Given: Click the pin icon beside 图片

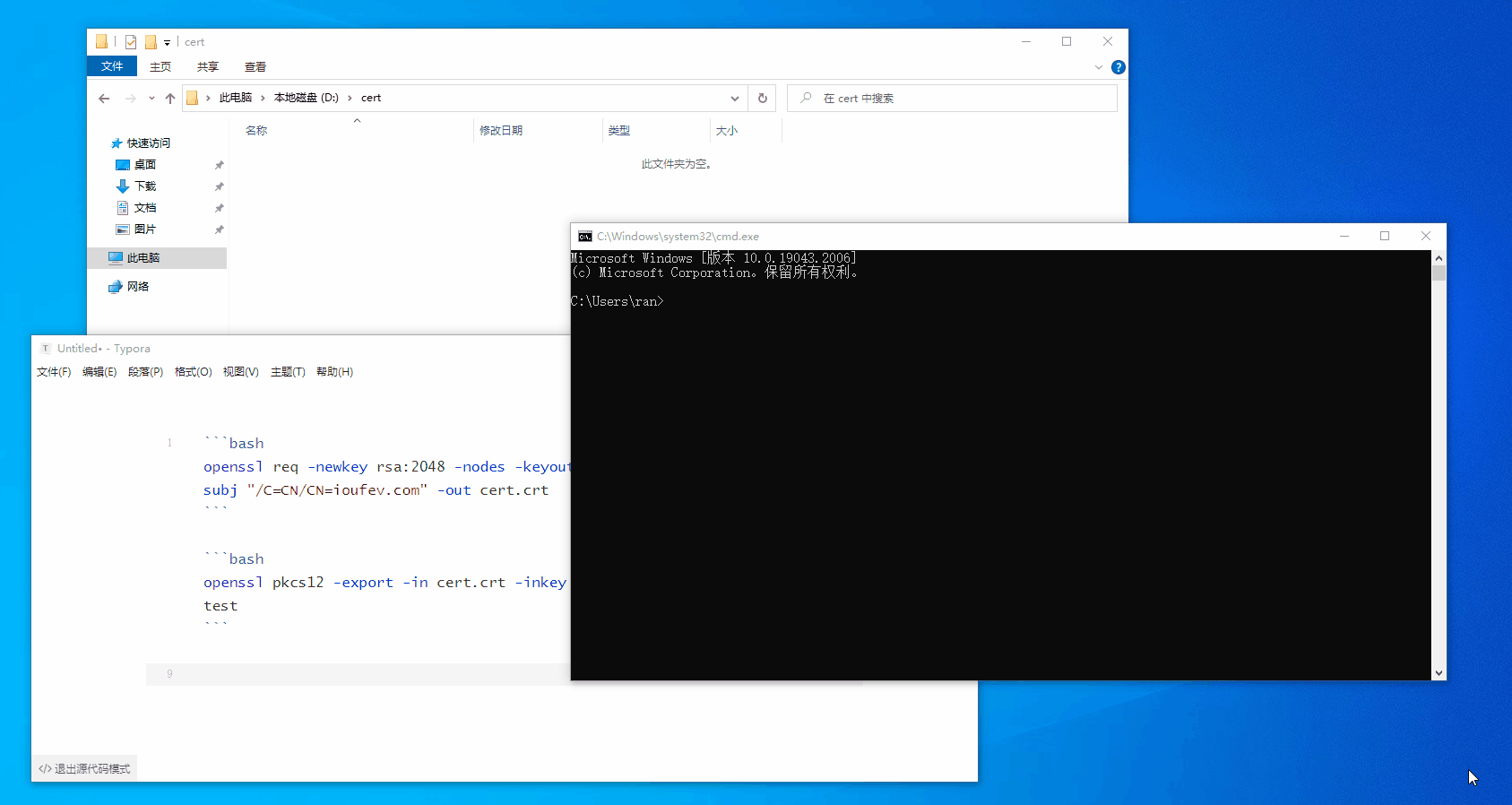Looking at the screenshot, I should (219, 229).
